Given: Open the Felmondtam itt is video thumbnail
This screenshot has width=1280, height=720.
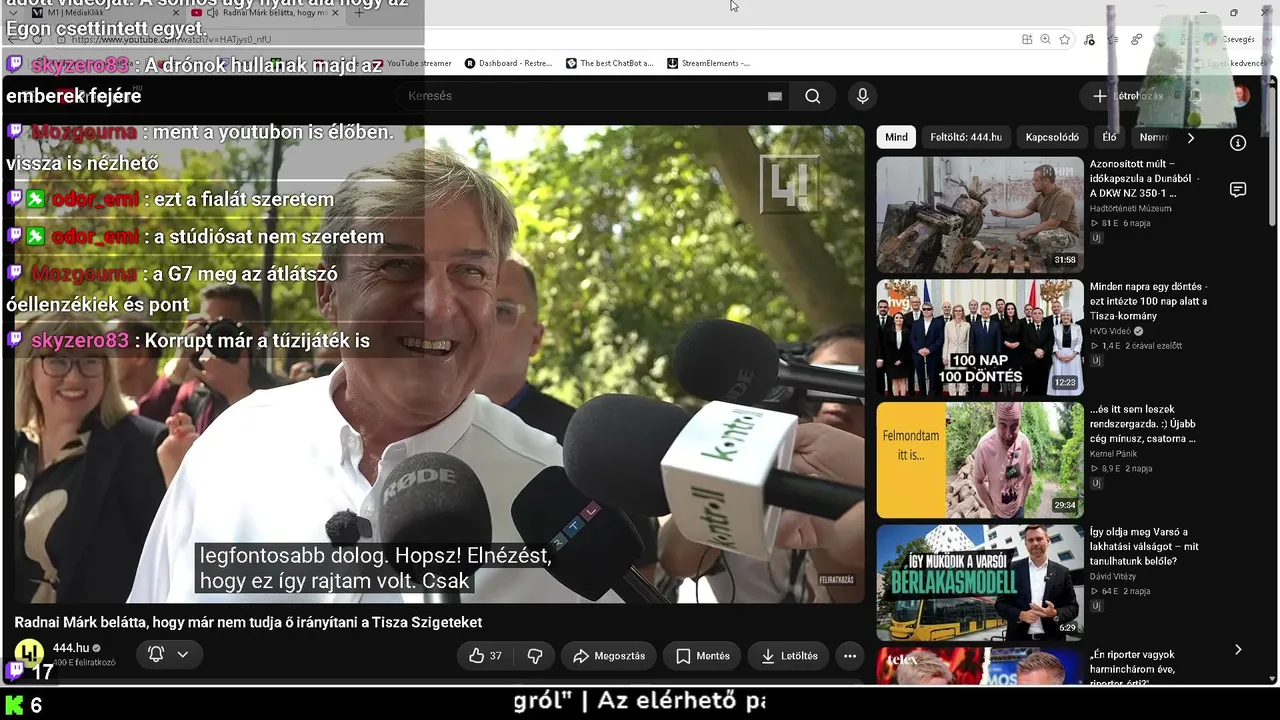Looking at the screenshot, I should (x=980, y=460).
